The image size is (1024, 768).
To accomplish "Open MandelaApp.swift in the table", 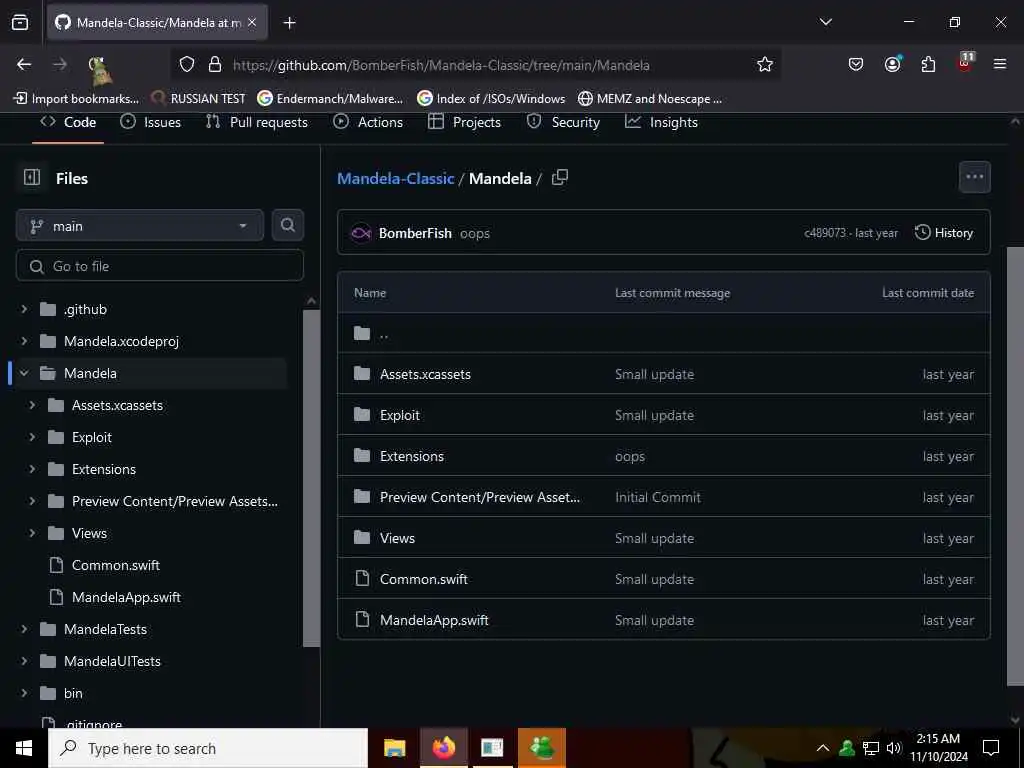I will 434,620.
